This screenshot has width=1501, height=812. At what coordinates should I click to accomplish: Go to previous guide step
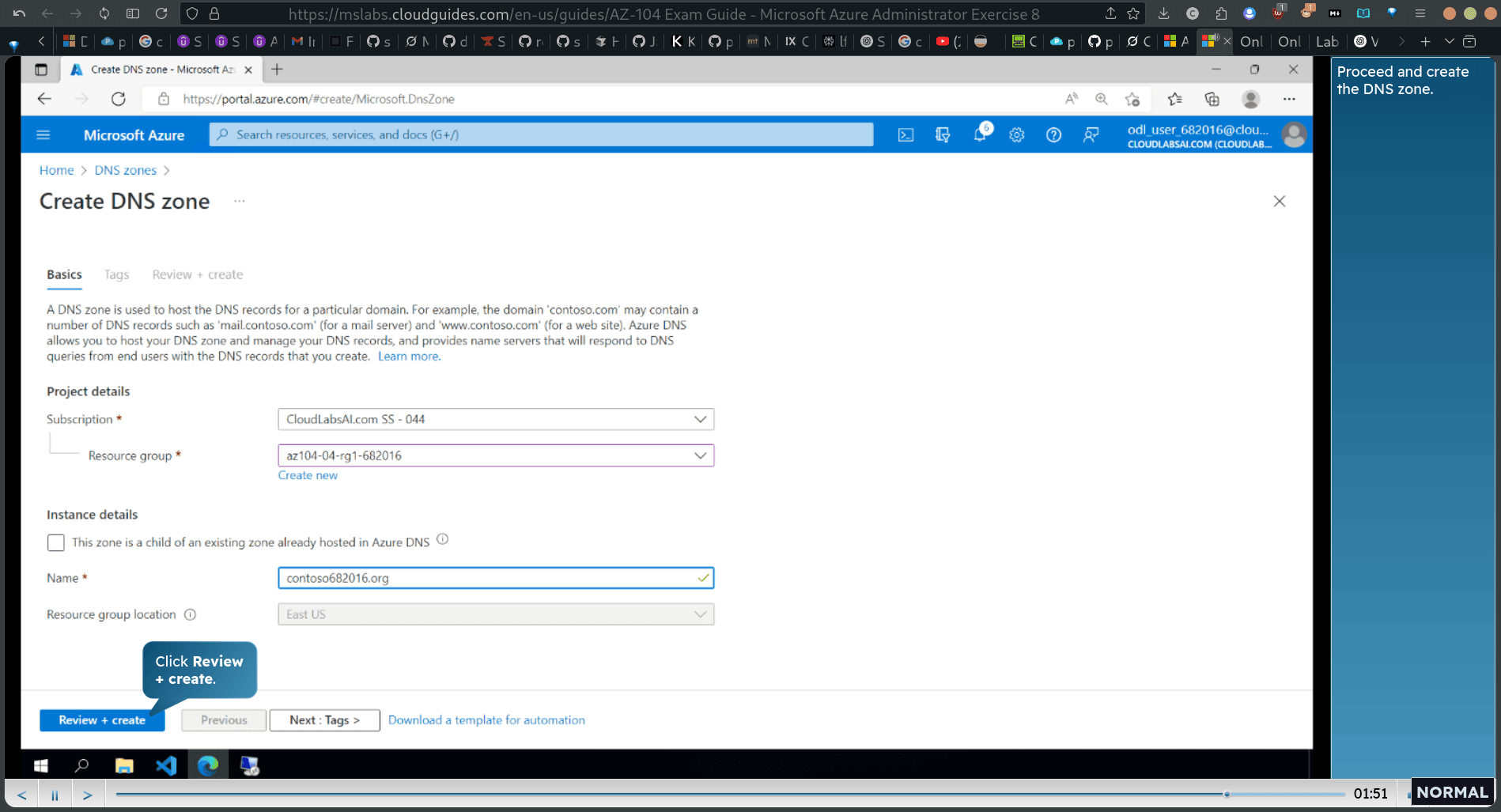click(21, 795)
